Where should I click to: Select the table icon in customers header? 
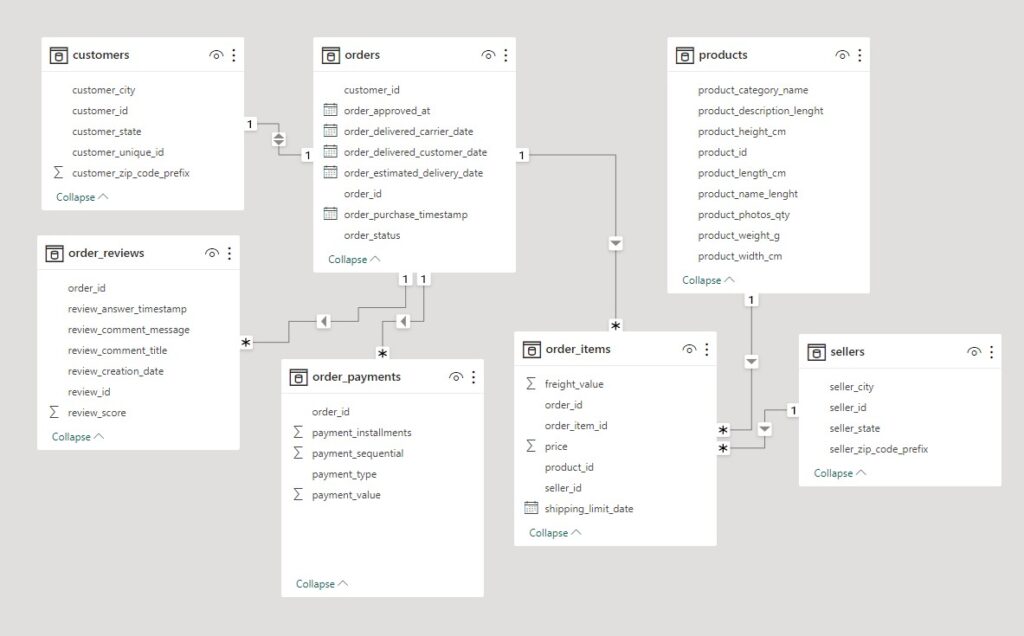tap(57, 55)
